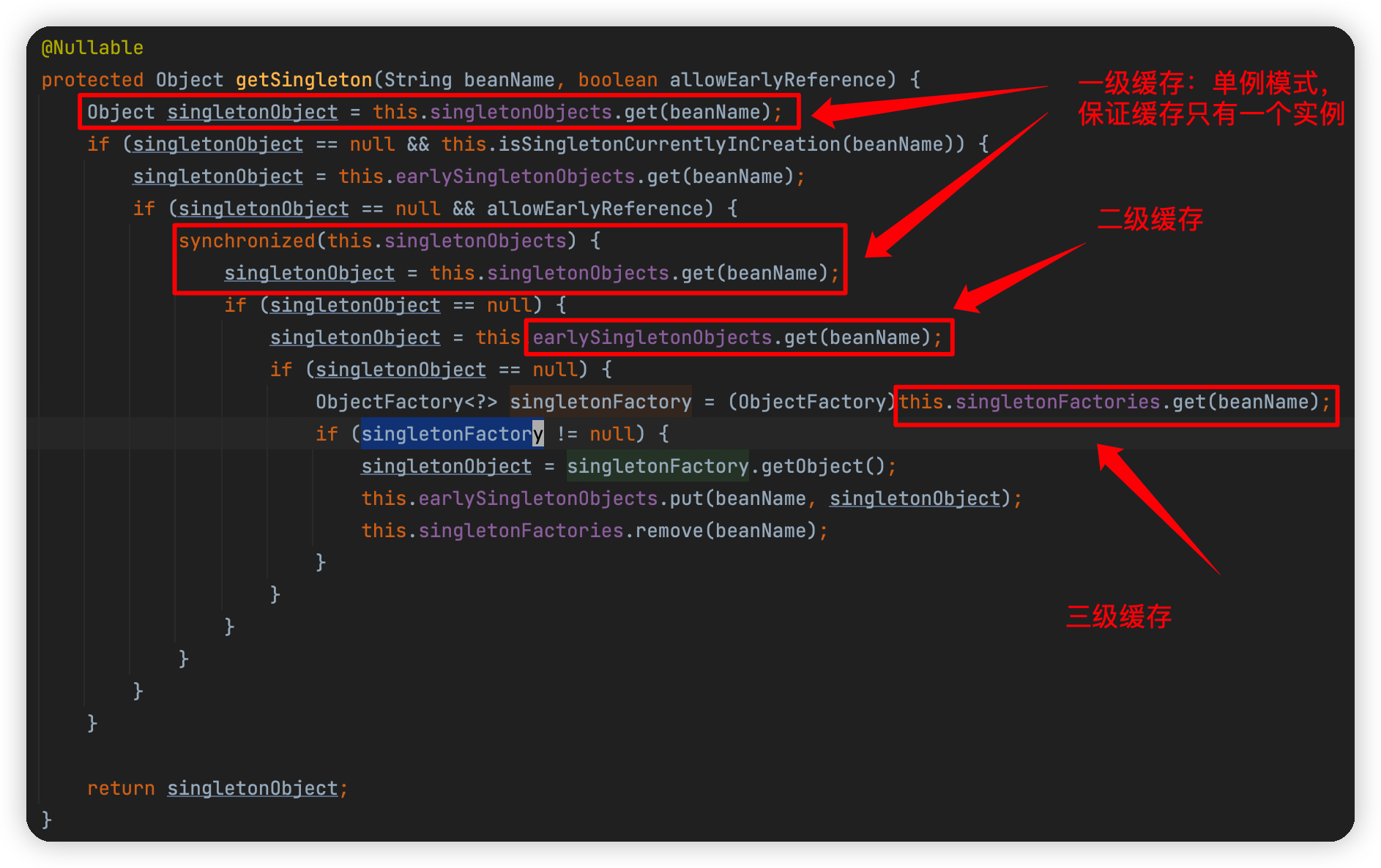Click the isSingletonCurrentlyInCreation method call
1381x868 pixels.
pyautogui.click(x=669, y=144)
